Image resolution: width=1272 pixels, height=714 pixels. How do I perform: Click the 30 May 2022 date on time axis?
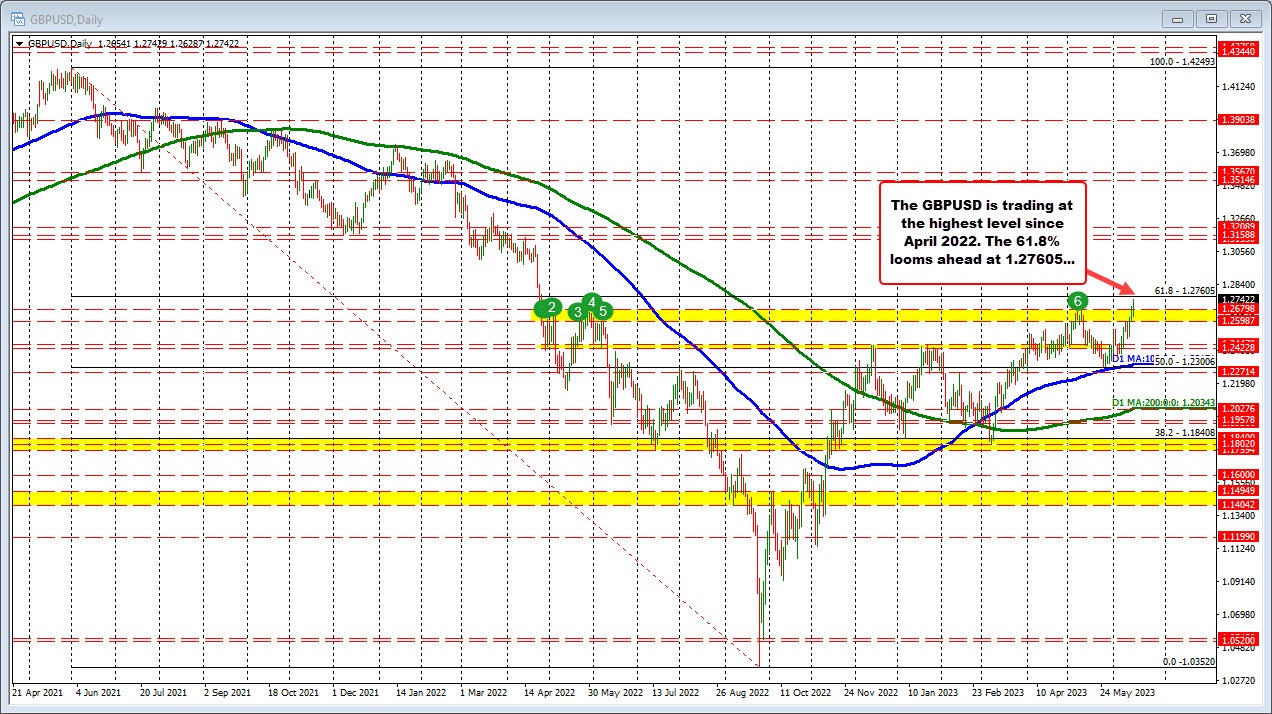click(614, 691)
